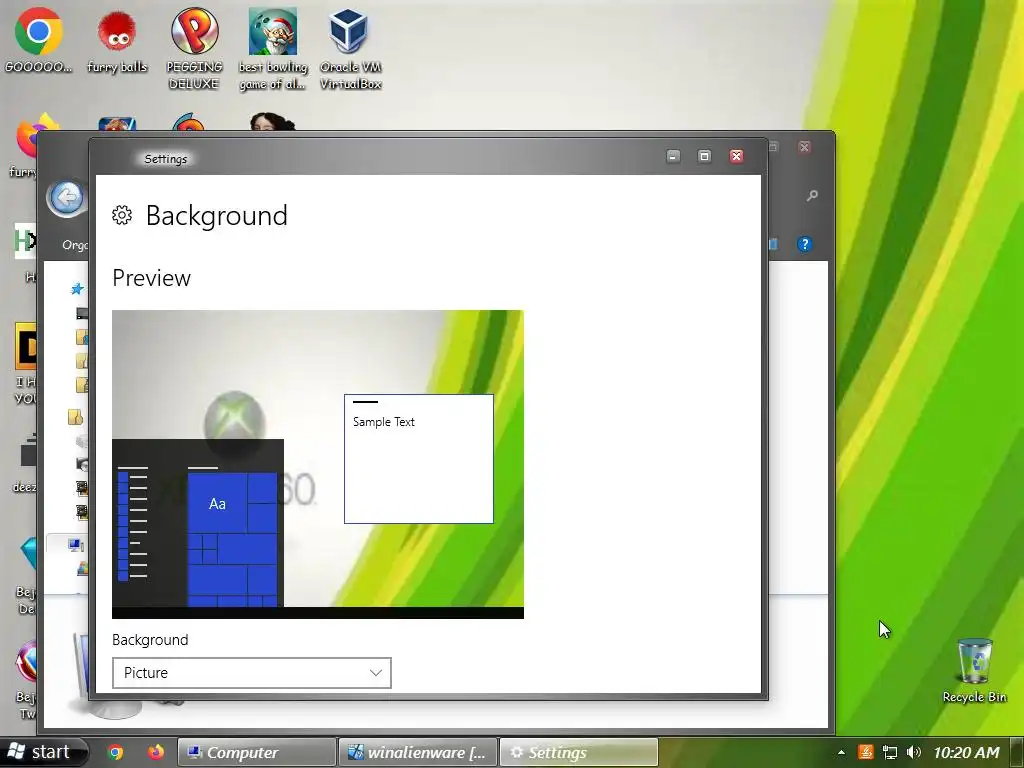Open the Recycle Bin on the desktop
Image resolution: width=1024 pixels, height=768 pixels.
[974, 671]
